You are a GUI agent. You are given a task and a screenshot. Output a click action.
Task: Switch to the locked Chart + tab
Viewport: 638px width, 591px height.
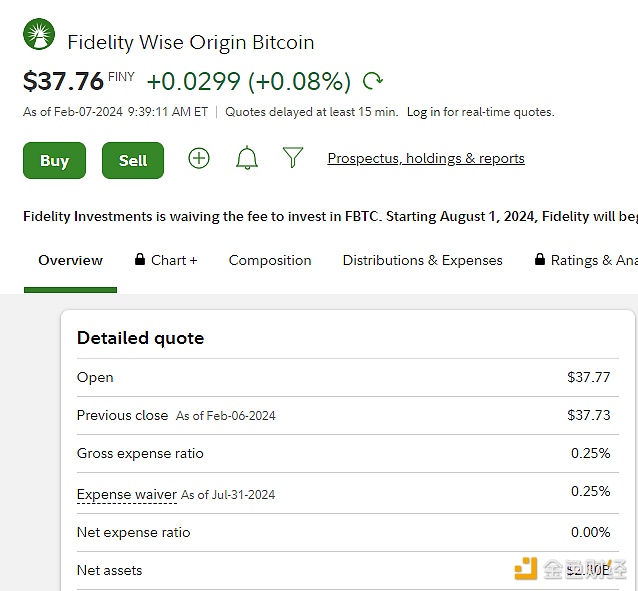tap(166, 260)
